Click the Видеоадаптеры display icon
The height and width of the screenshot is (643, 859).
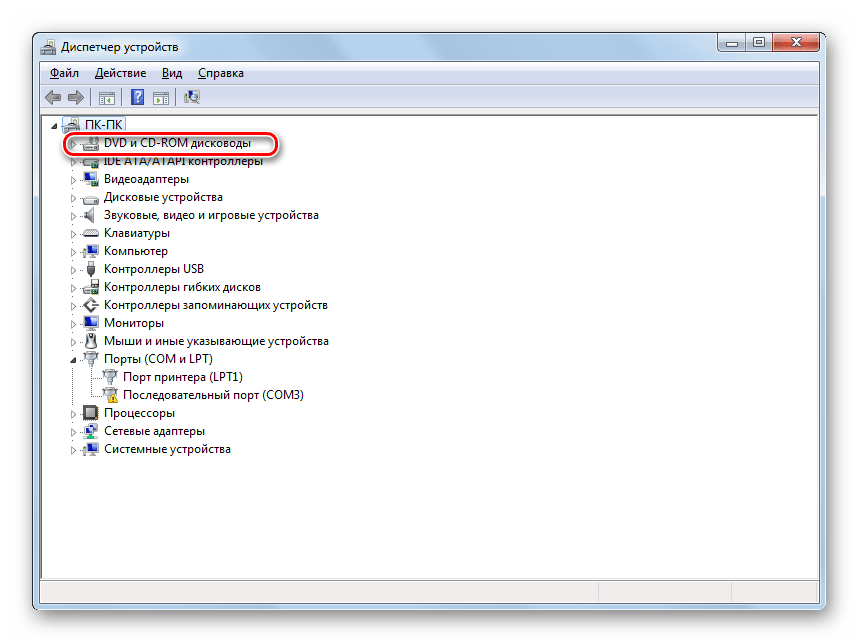[x=90, y=179]
